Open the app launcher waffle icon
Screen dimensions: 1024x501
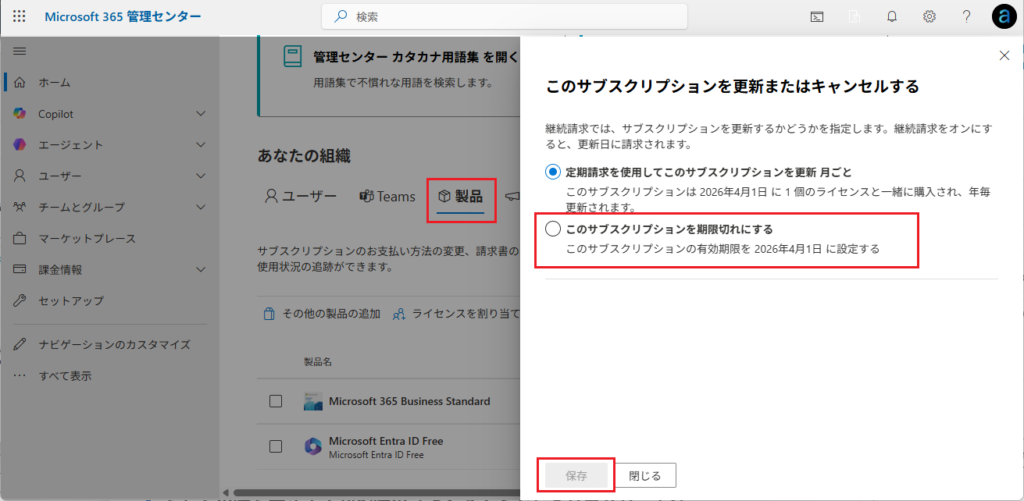(x=20, y=17)
